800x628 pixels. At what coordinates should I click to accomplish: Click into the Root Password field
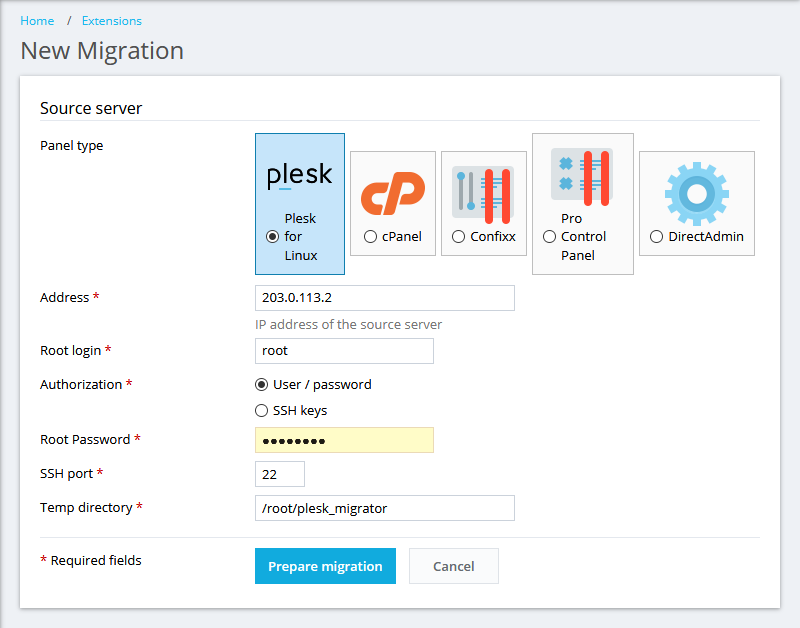point(344,440)
